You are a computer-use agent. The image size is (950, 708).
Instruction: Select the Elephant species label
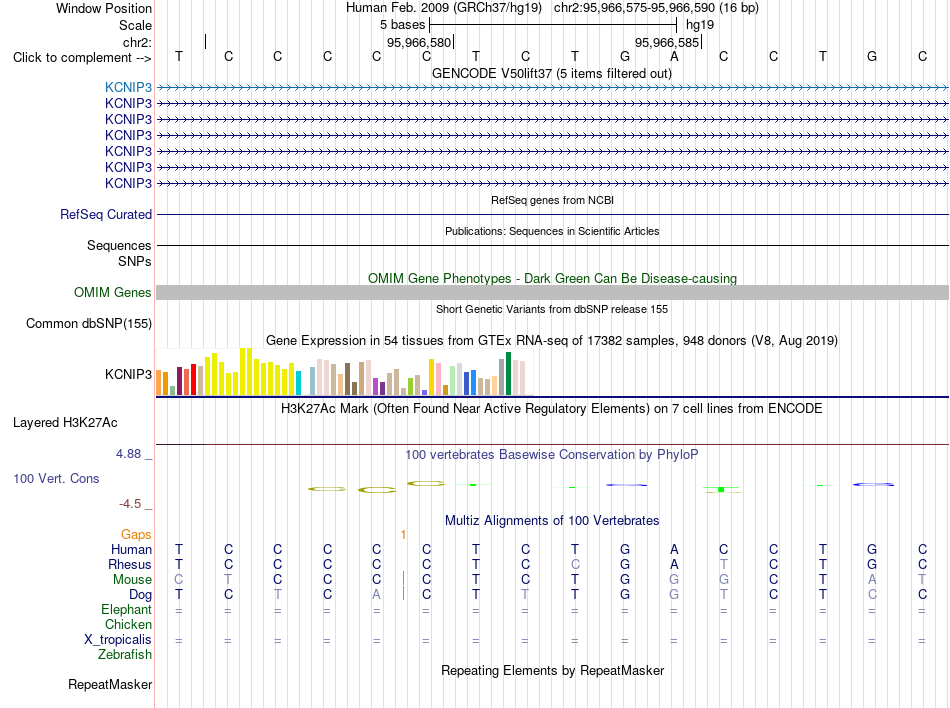pyautogui.click(x=126, y=610)
